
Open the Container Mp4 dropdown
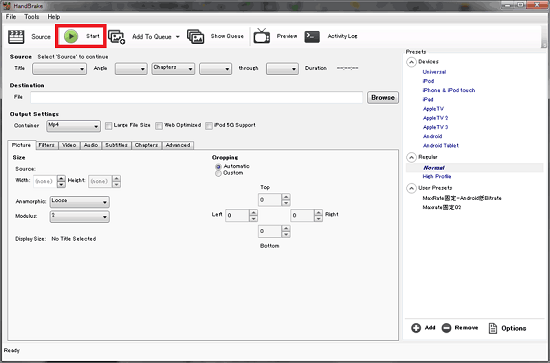[x=73, y=126]
